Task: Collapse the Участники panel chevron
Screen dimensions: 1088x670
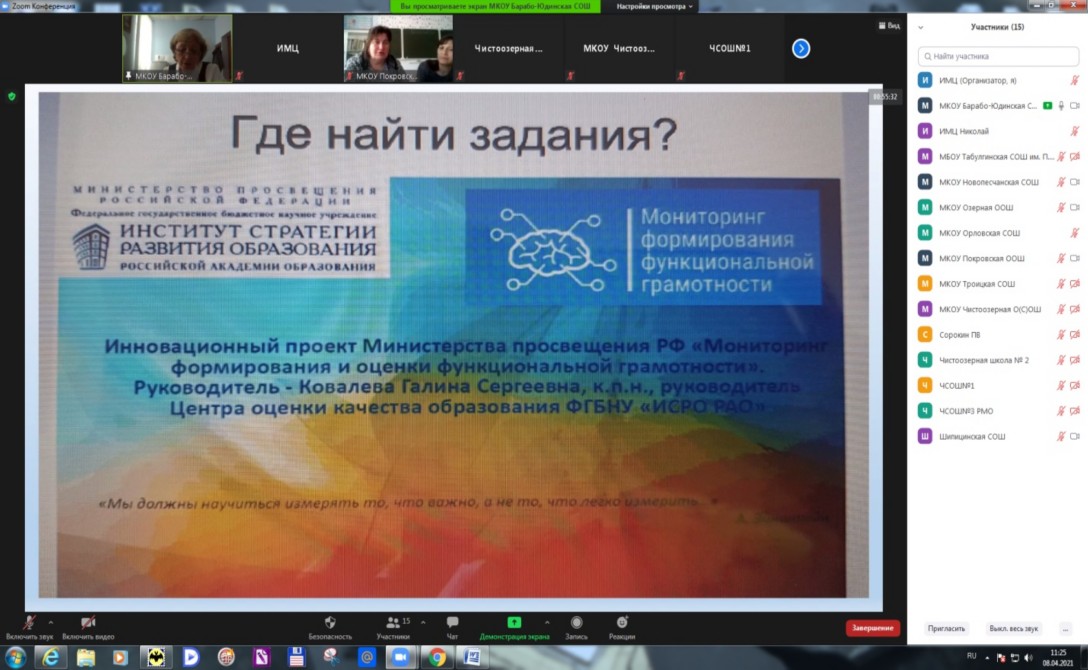Action: coord(920,27)
